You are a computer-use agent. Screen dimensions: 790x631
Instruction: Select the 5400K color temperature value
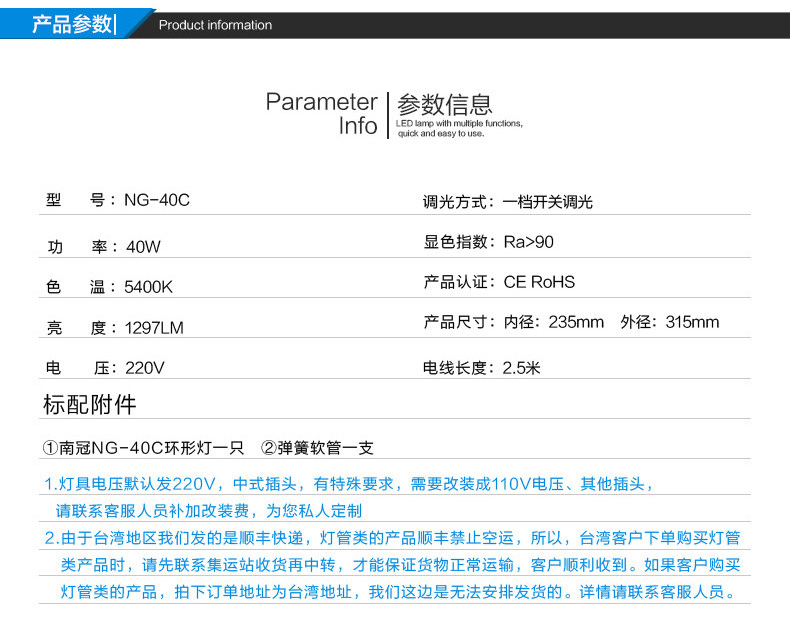tap(148, 287)
